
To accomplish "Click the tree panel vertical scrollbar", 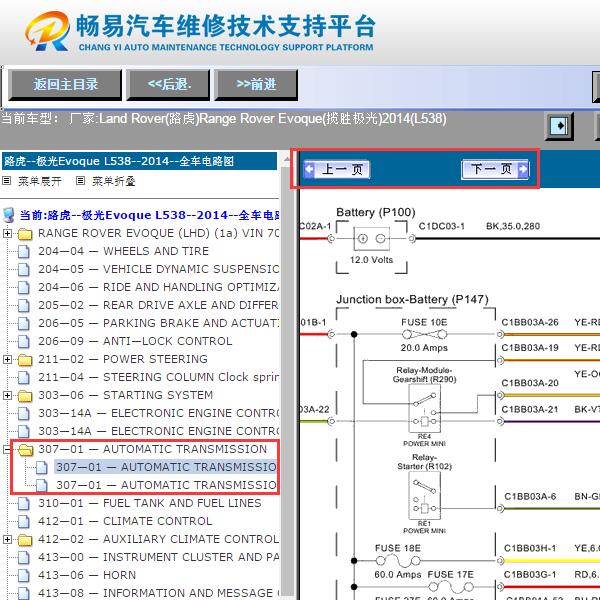I will (286, 375).
